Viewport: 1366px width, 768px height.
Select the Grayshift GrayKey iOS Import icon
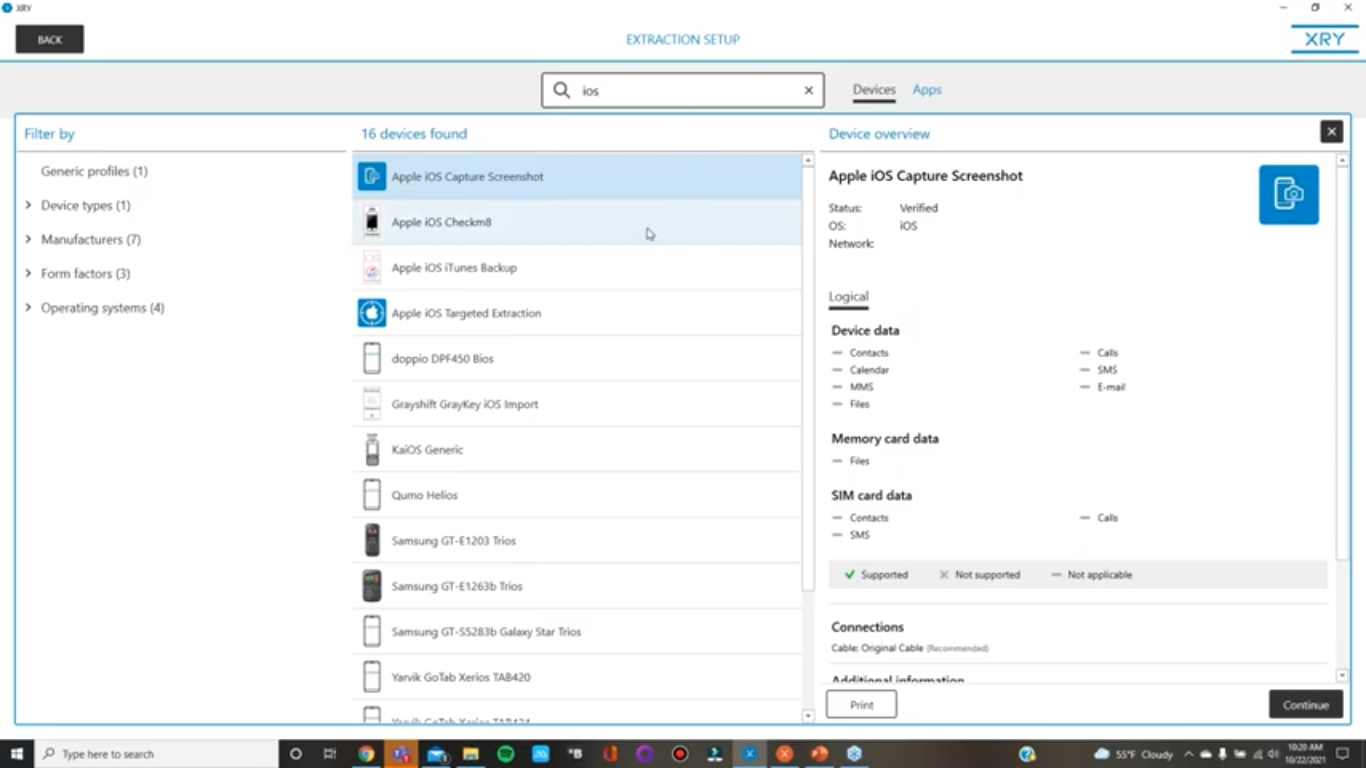(371, 403)
